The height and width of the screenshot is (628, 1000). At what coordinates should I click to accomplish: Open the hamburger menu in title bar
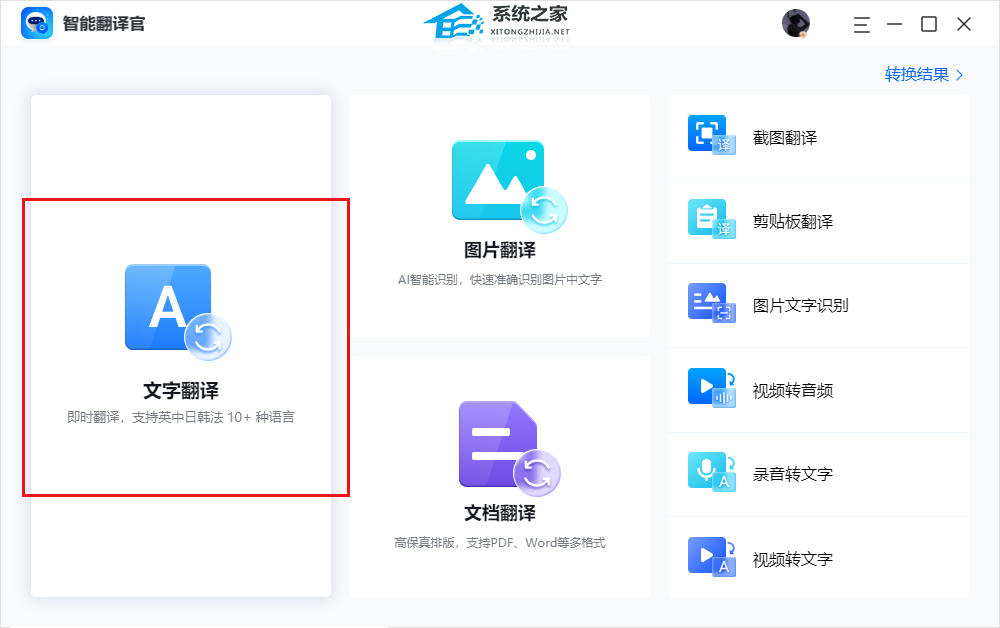point(862,25)
